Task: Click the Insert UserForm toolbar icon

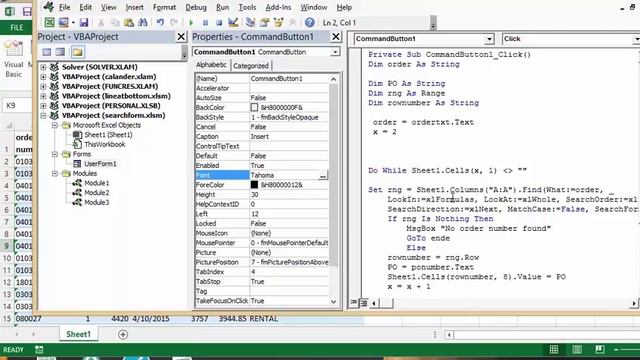Action: [63, 22]
